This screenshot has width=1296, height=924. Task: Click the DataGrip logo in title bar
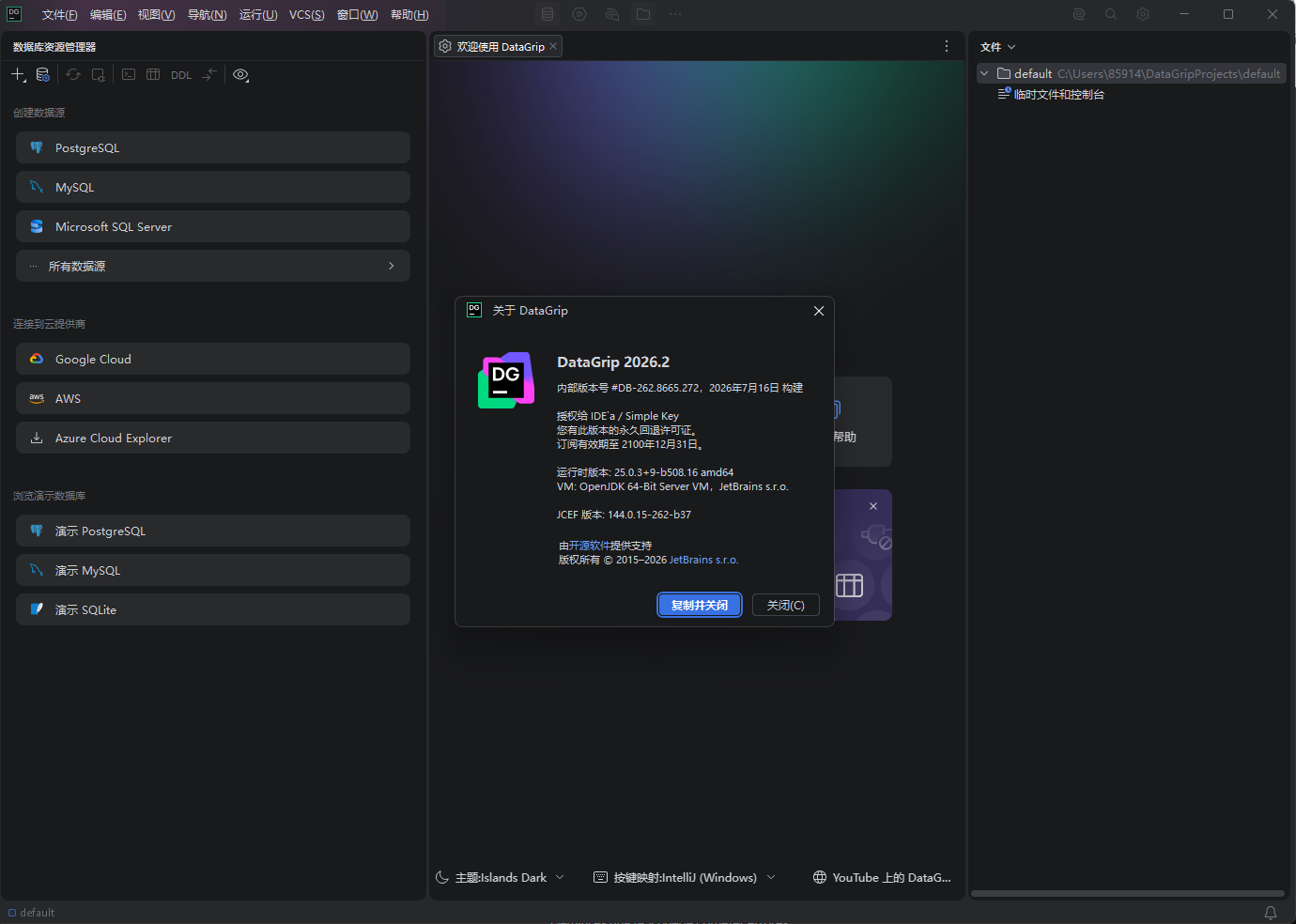14,14
